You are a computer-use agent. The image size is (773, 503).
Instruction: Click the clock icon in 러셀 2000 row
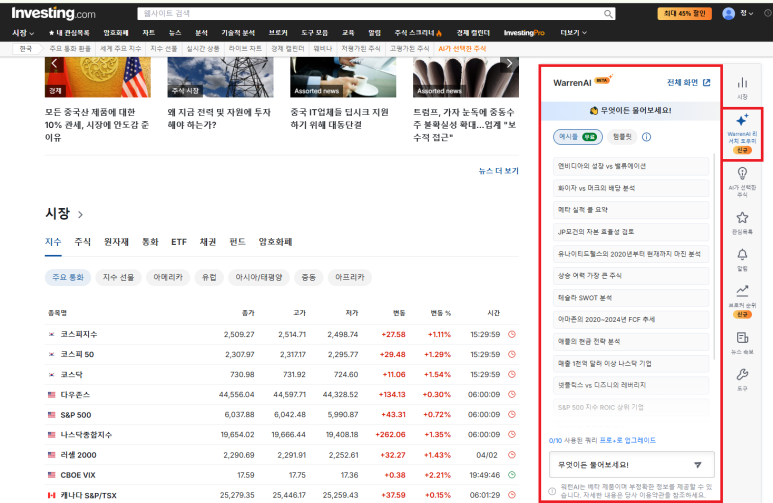512,455
